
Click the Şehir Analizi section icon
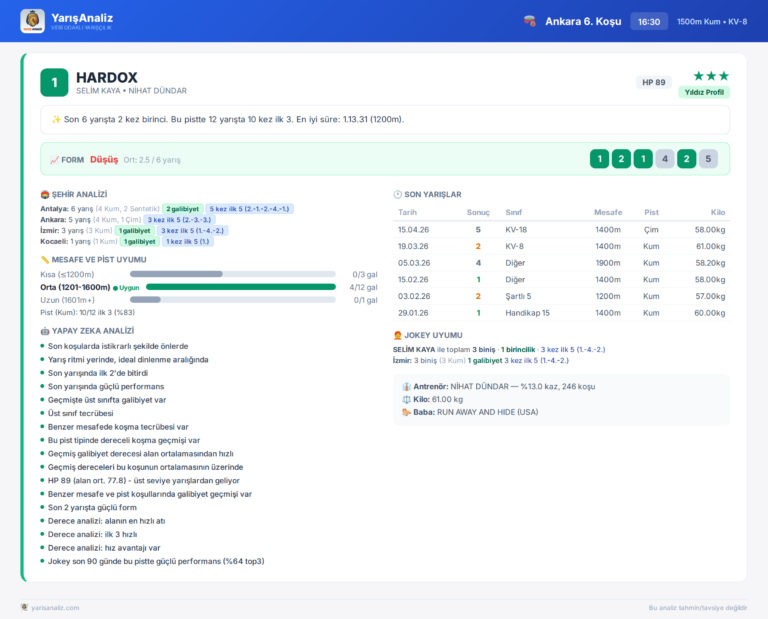pos(45,194)
